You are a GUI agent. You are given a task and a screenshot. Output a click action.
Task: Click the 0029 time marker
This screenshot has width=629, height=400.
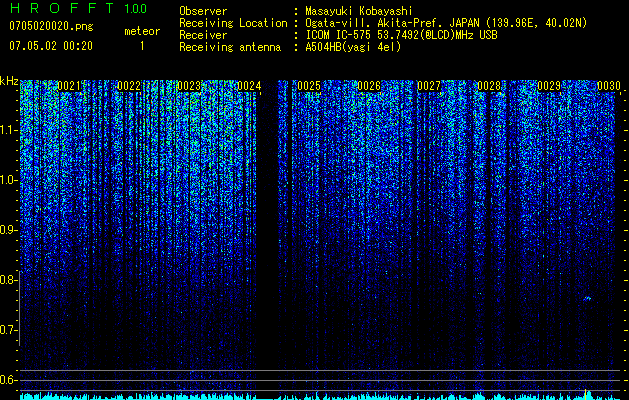549,86
